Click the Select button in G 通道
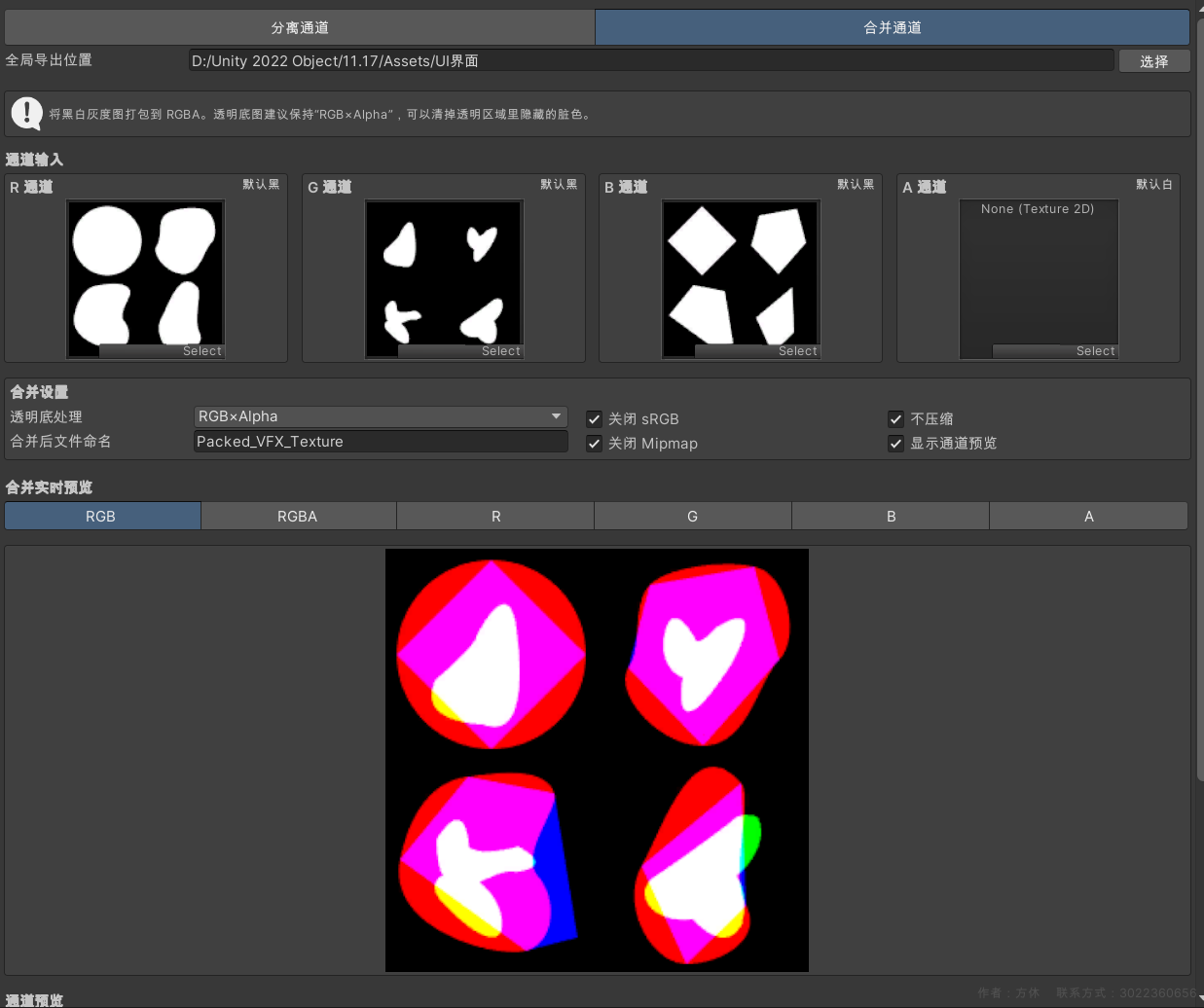The height and width of the screenshot is (1008, 1204). tap(460, 351)
